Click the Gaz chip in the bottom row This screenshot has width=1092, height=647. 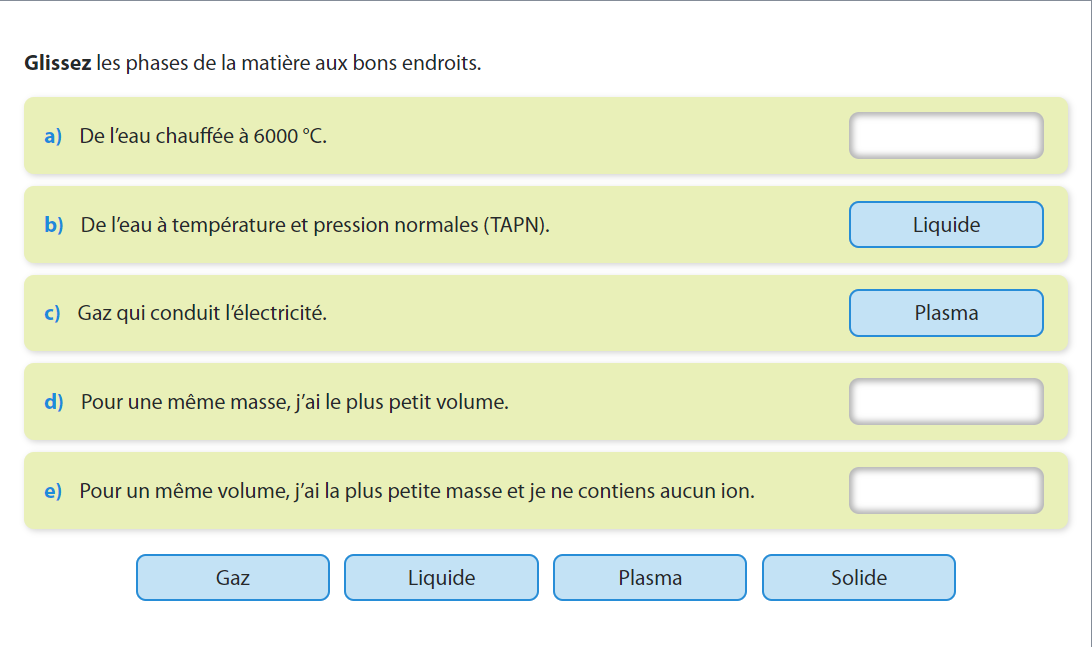point(232,578)
